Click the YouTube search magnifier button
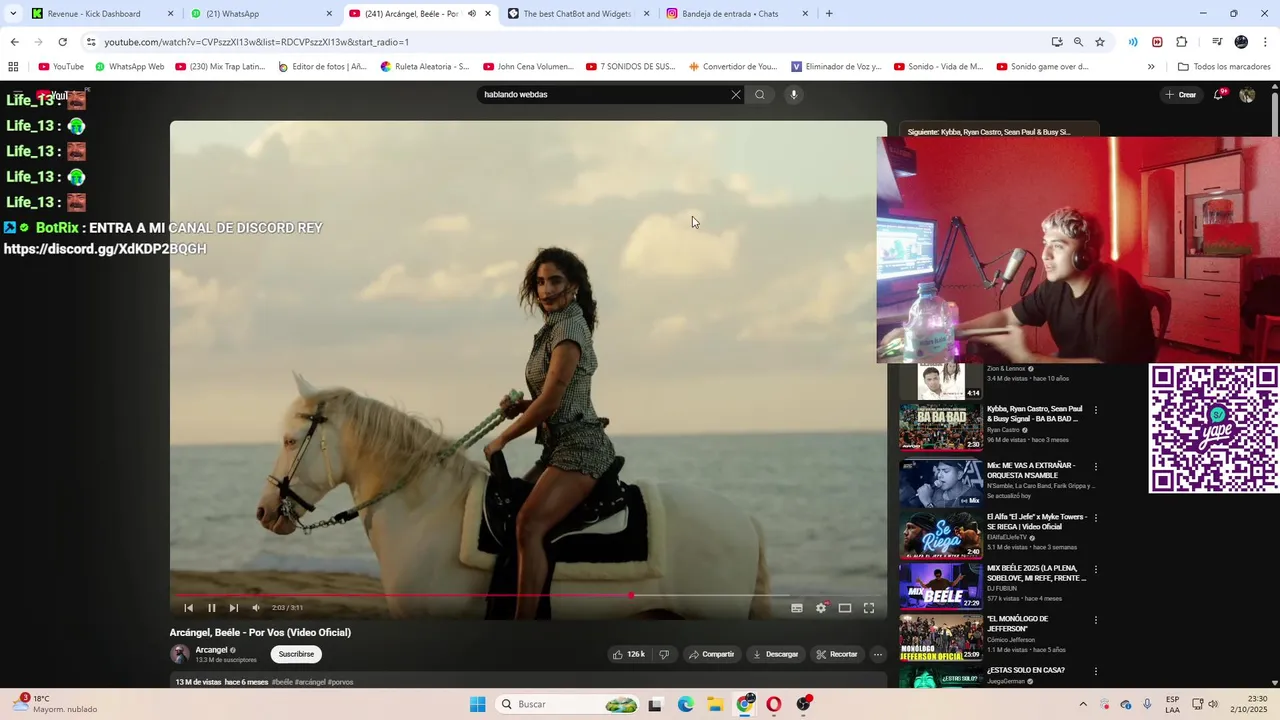 coord(760,95)
